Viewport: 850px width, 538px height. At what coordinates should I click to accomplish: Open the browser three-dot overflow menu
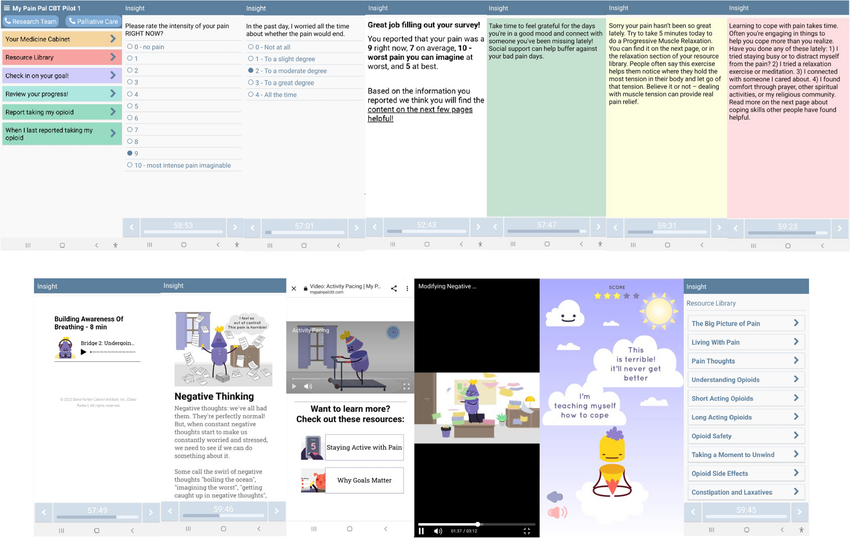(x=407, y=289)
